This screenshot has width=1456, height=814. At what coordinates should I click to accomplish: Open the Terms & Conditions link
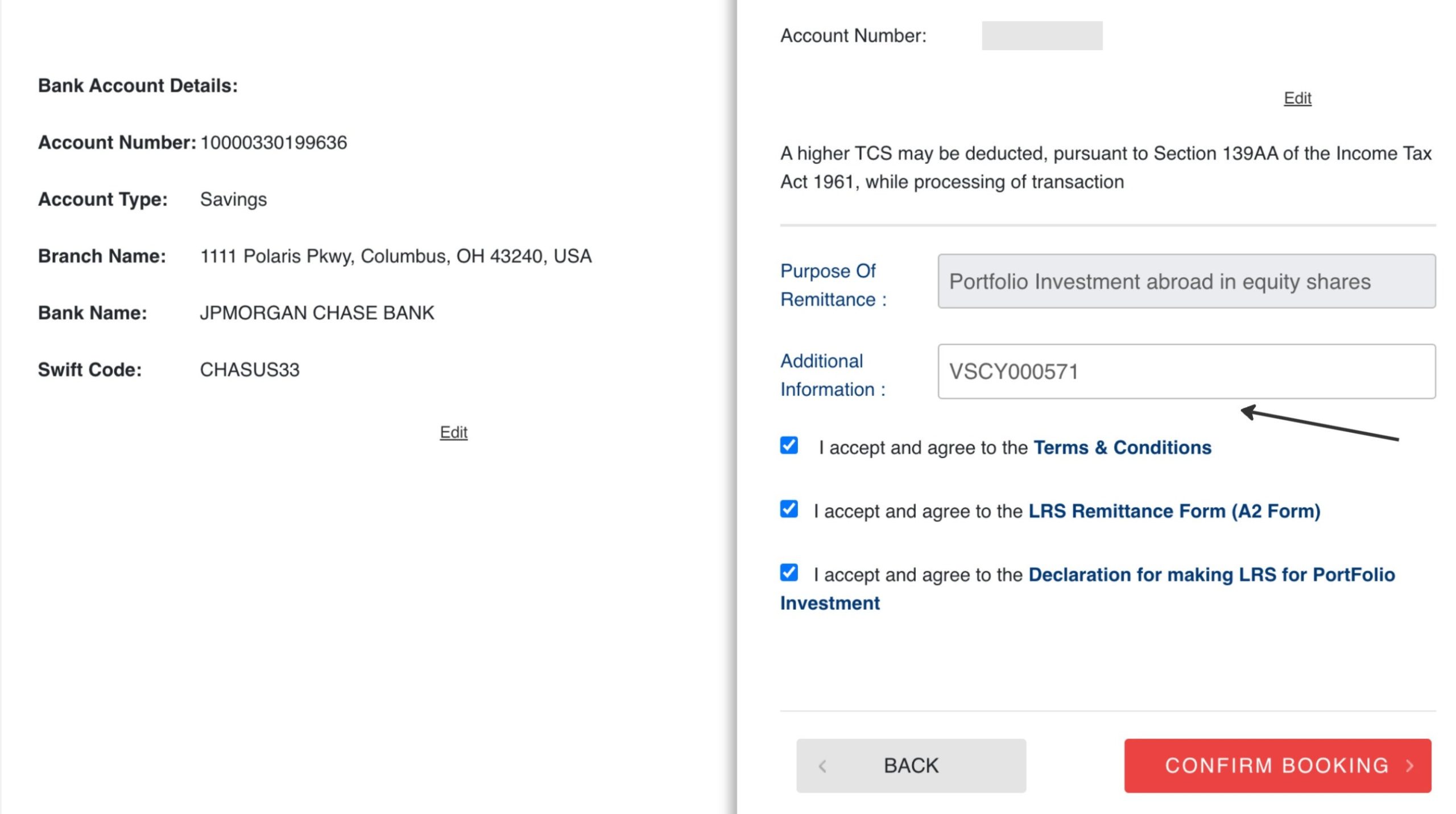point(1122,448)
